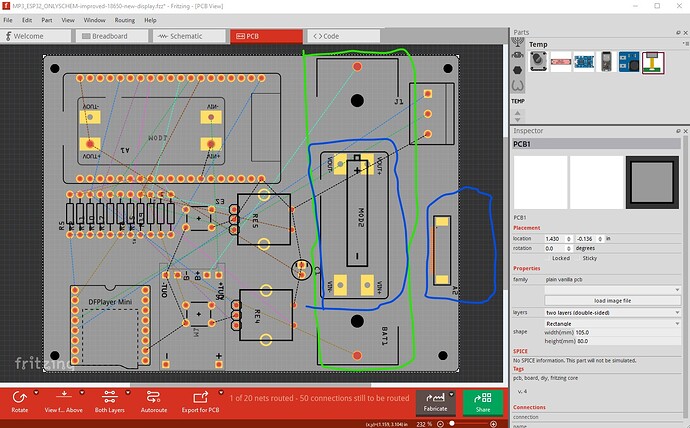This screenshot has width=690, height=428.
Task: Select the TEMP parts bin
Action: (518, 101)
